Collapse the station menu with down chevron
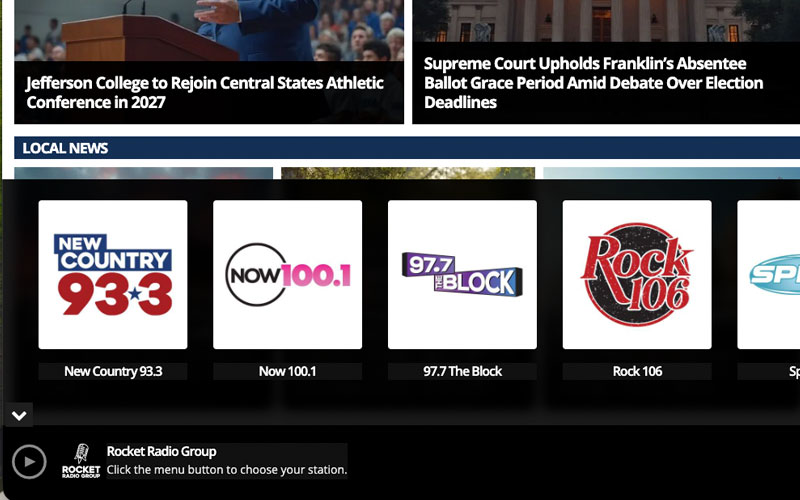 pos(19,415)
